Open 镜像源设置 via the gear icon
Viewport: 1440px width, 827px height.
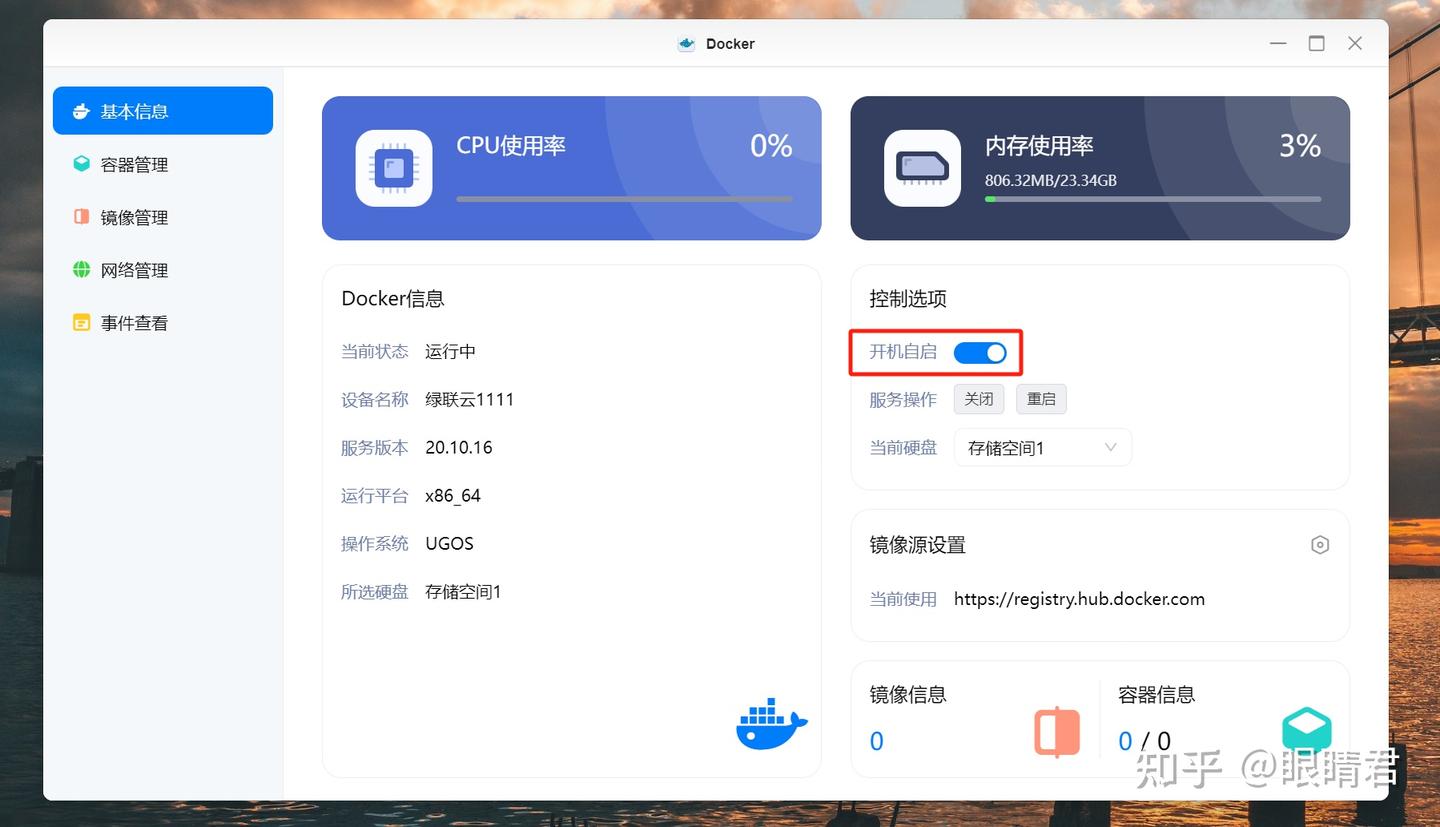point(1319,544)
